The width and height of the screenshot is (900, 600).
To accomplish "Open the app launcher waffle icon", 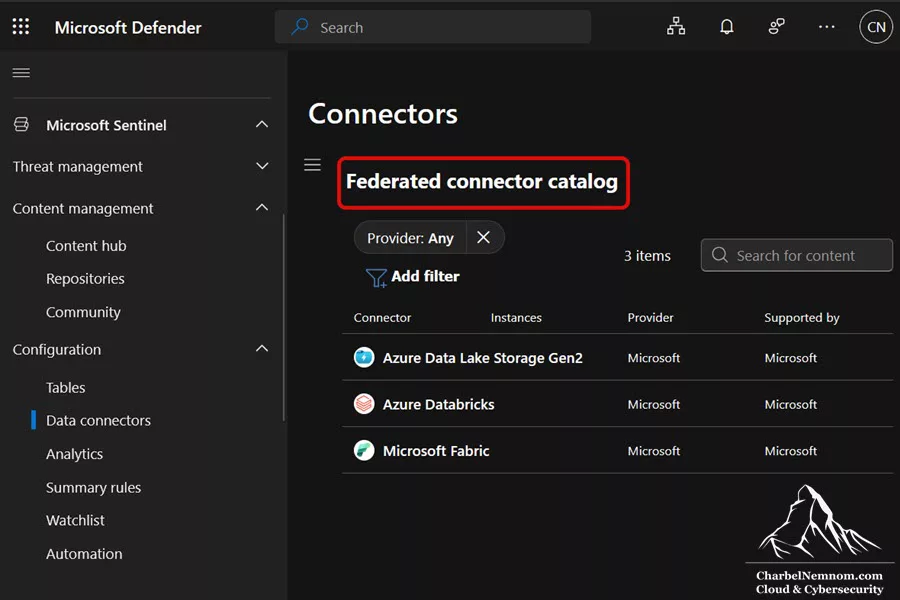I will coord(21,26).
